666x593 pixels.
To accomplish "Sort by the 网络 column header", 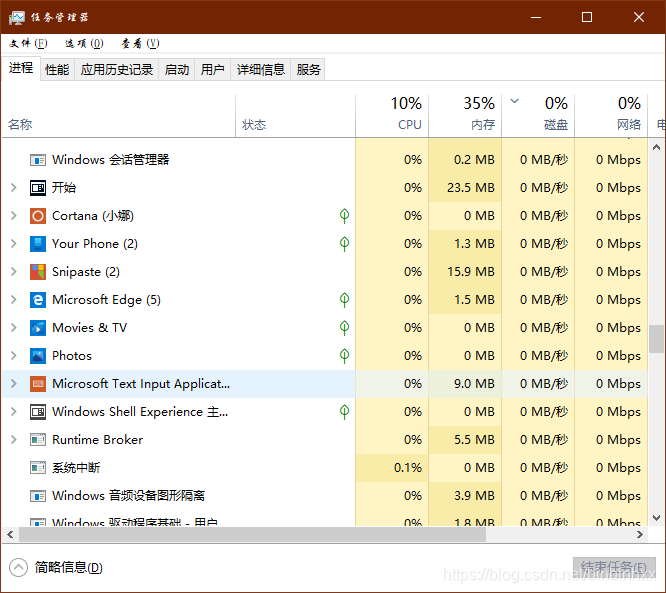I will click(x=611, y=115).
